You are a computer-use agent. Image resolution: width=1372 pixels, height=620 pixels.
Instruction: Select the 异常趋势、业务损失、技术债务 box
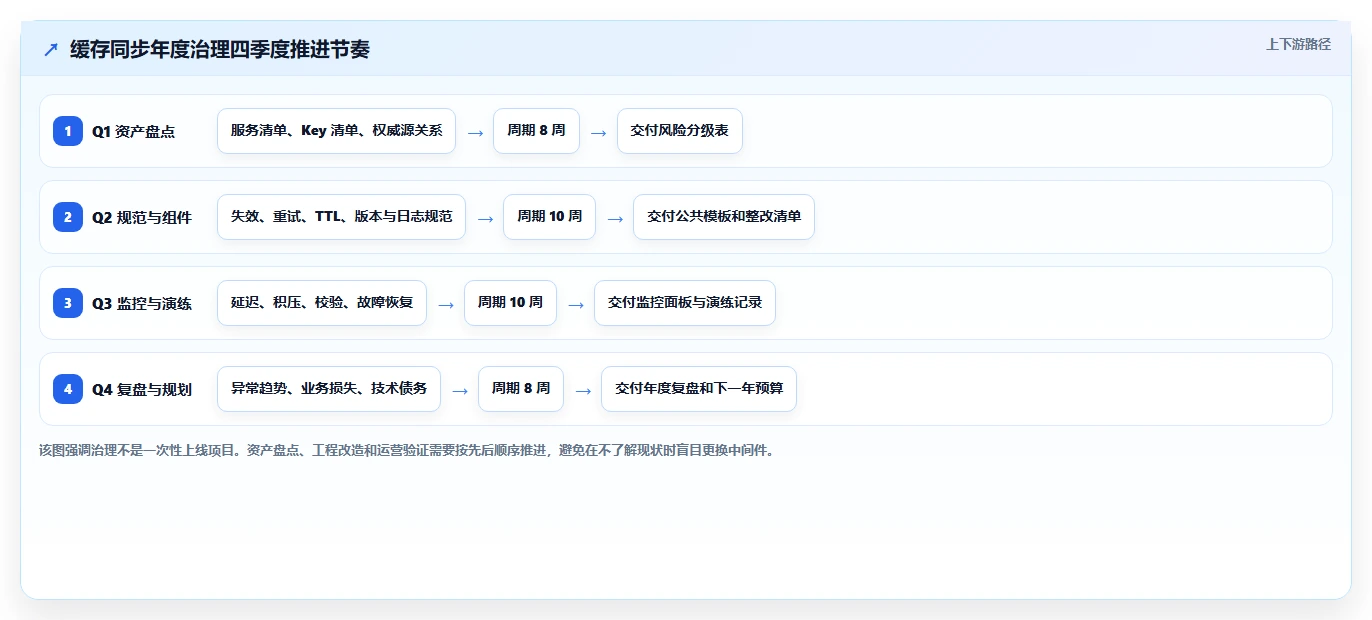[329, 389]
